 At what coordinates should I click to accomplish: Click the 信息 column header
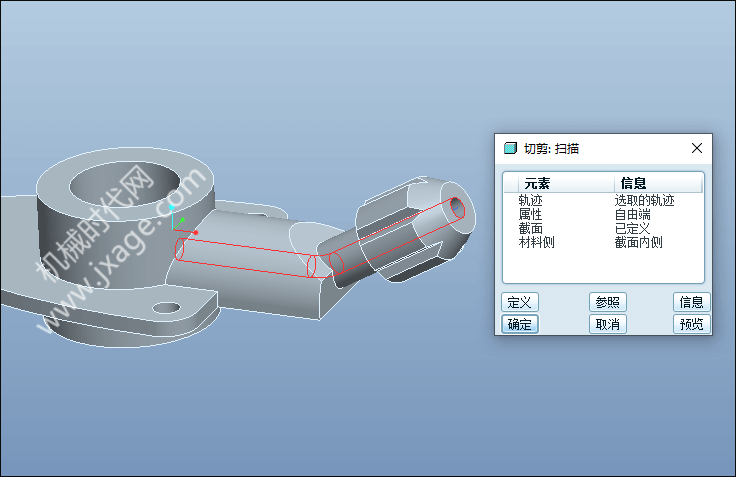658,183
